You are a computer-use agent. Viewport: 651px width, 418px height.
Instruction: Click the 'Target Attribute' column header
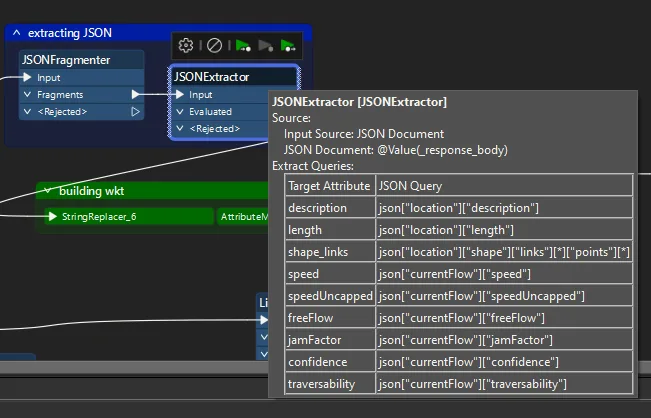click(329, 186)
